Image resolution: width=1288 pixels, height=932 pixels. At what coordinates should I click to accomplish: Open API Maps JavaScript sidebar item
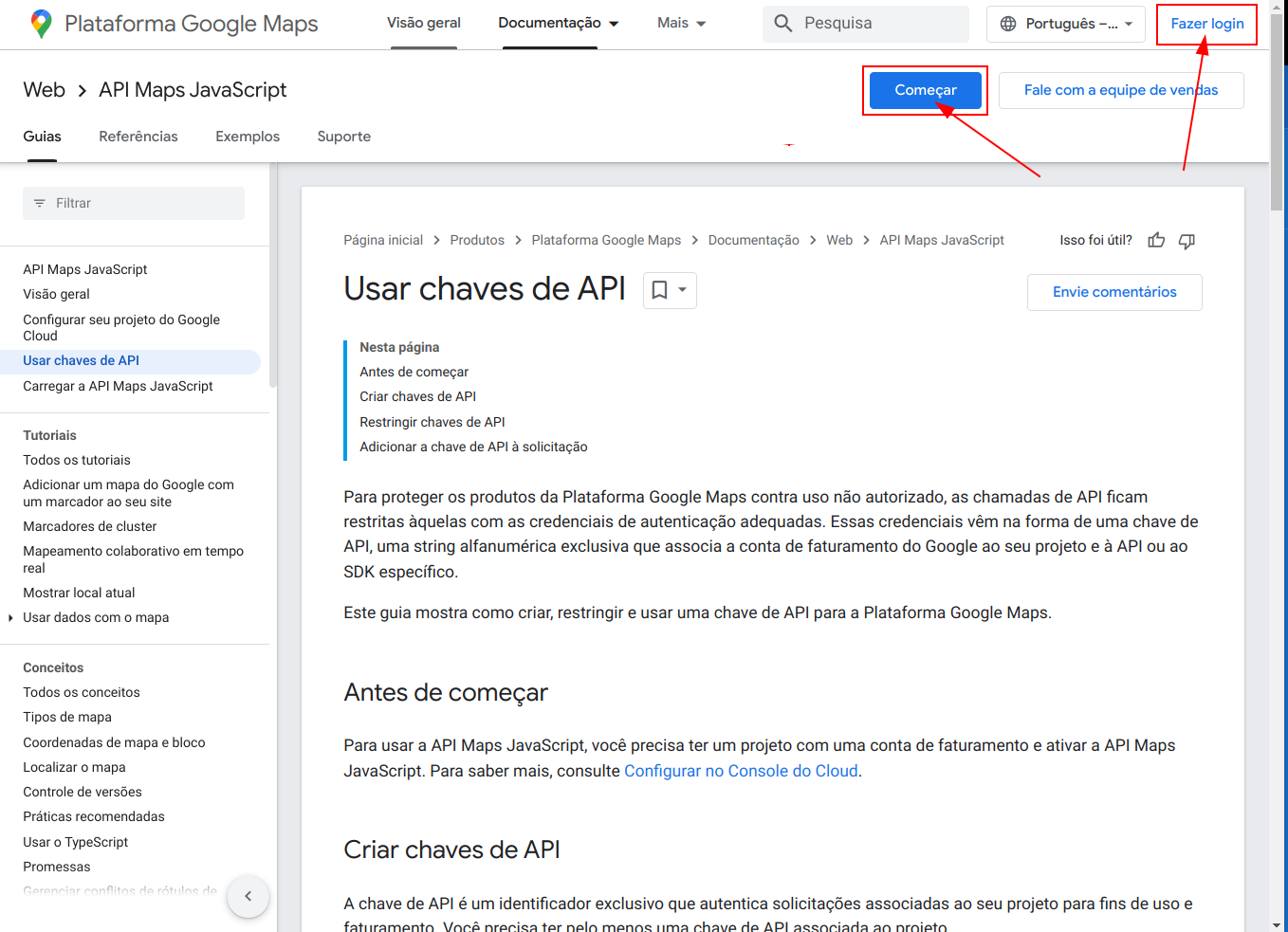(85, 269)
